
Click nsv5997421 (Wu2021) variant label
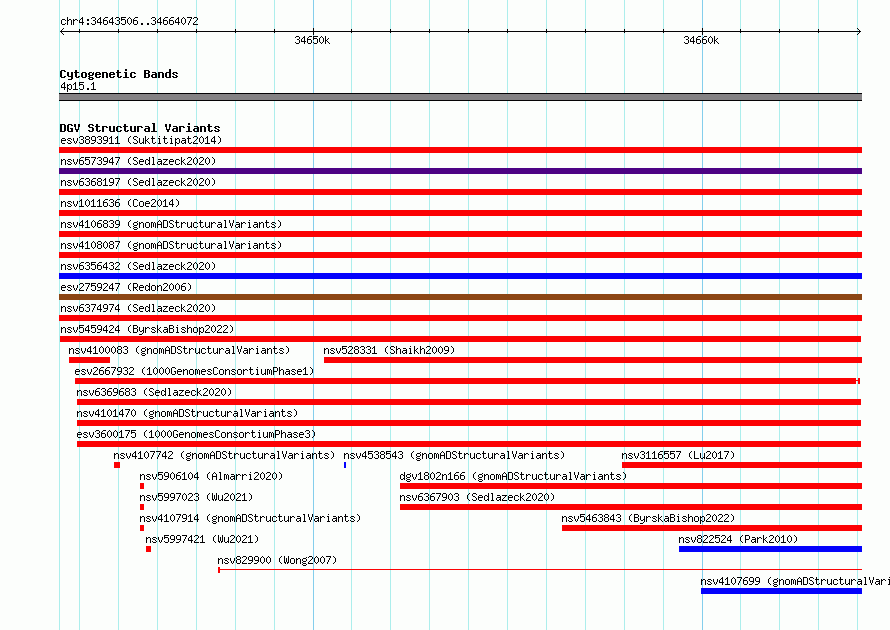coord(202,539)
